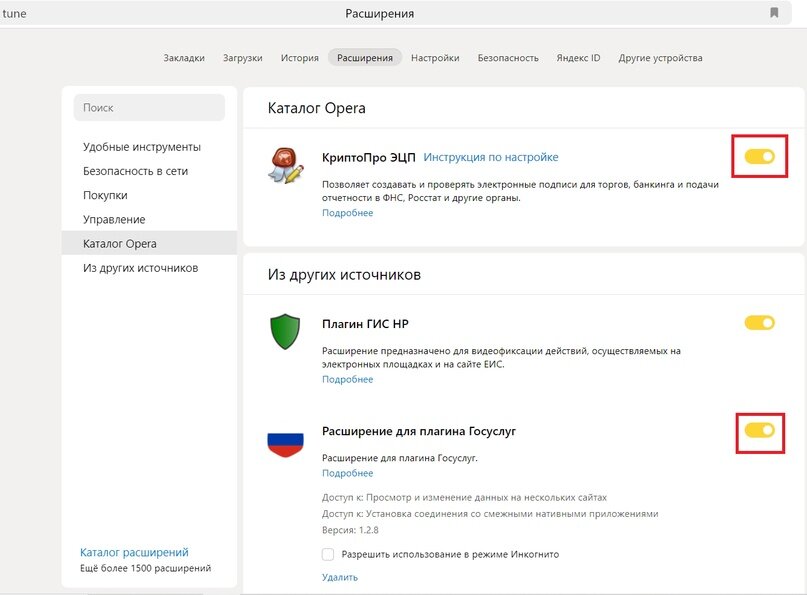Select the Расширения tab
This screenshot has width=807, height=595.
(365, 58)
